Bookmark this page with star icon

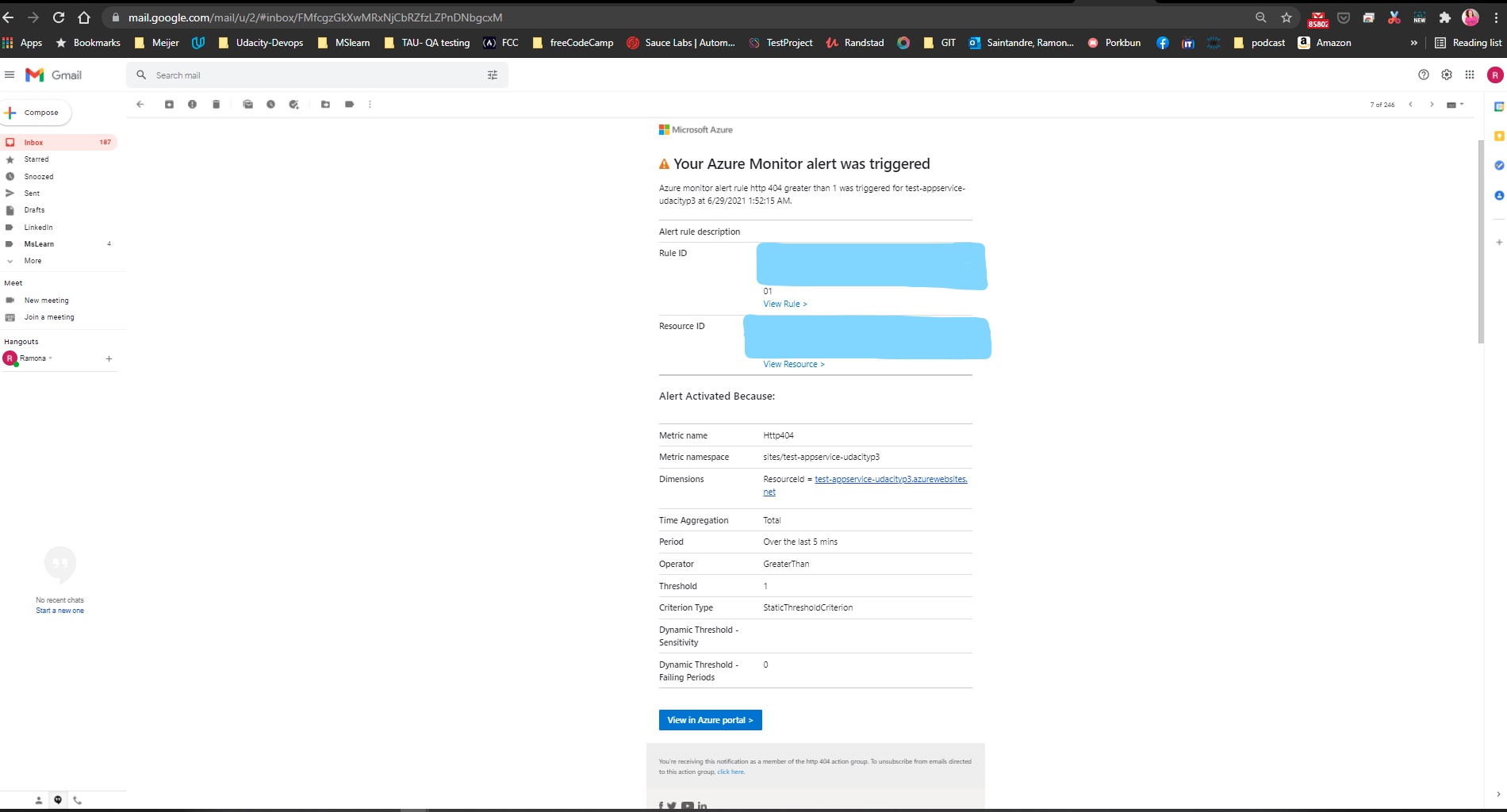(x=1287, y=17)
